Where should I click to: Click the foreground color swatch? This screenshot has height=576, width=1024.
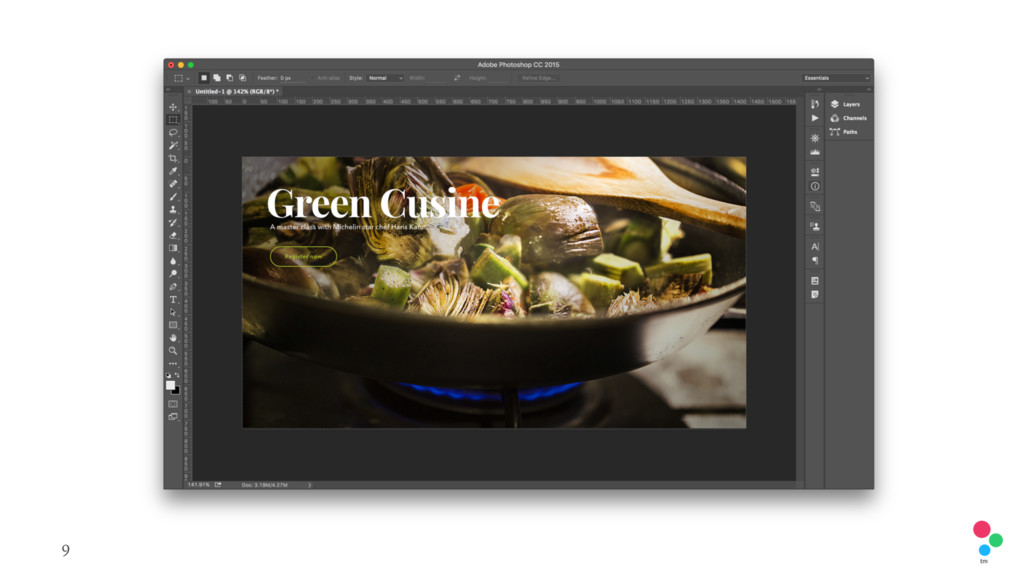[x=170, y=385]
